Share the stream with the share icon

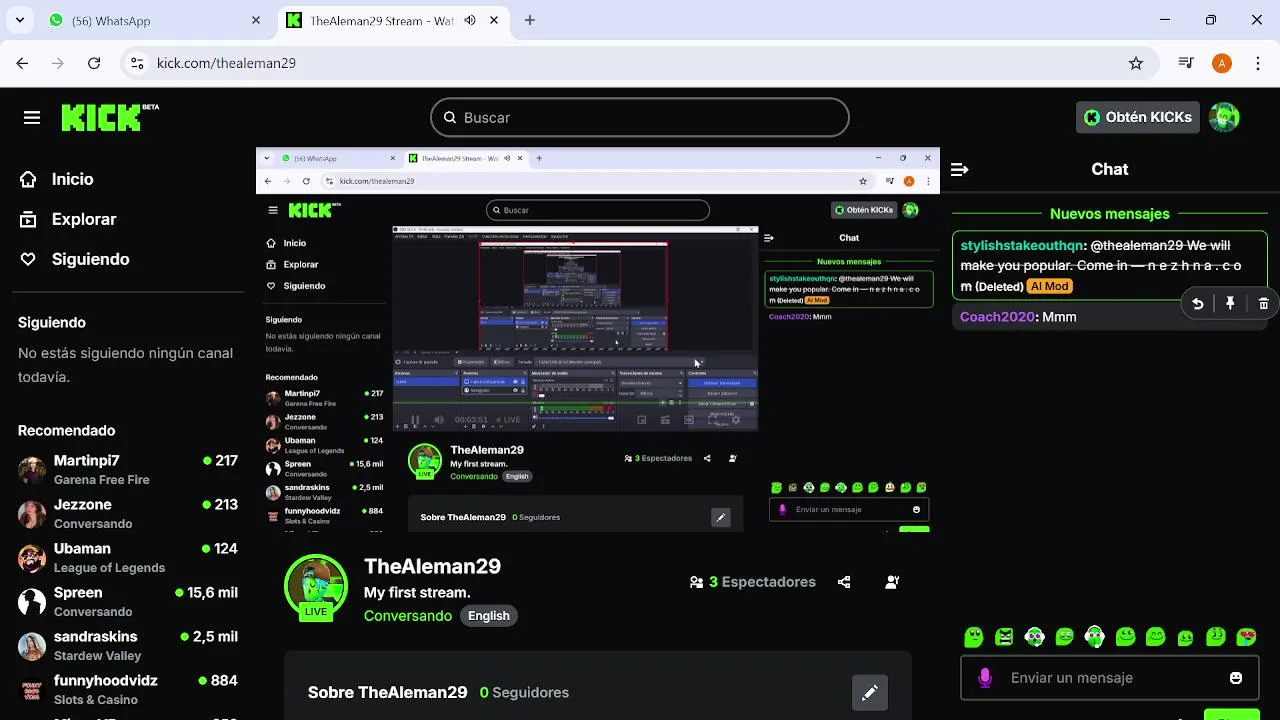[x=844, y=582]
